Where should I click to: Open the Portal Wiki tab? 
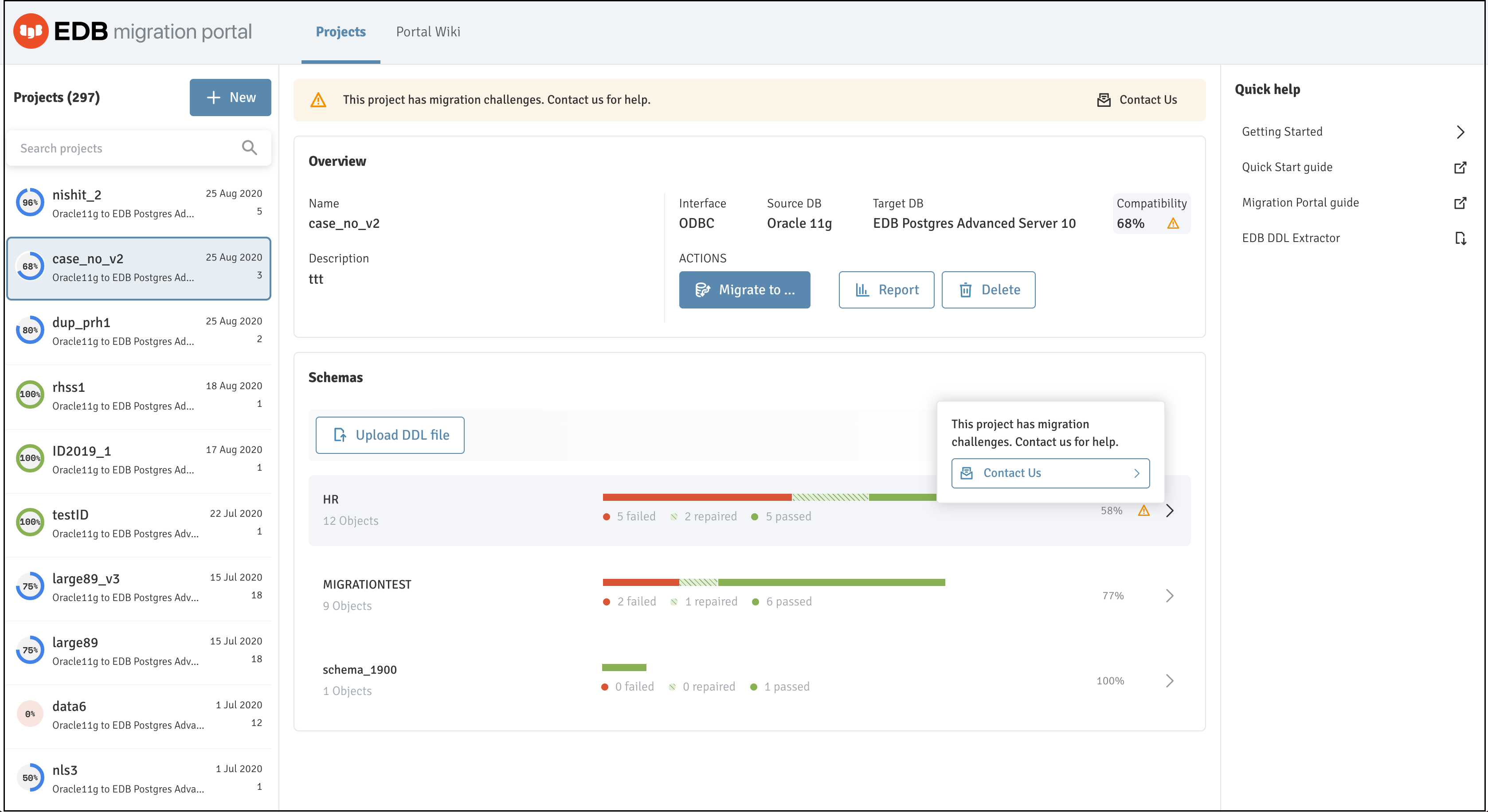click(x=428, y=32)
